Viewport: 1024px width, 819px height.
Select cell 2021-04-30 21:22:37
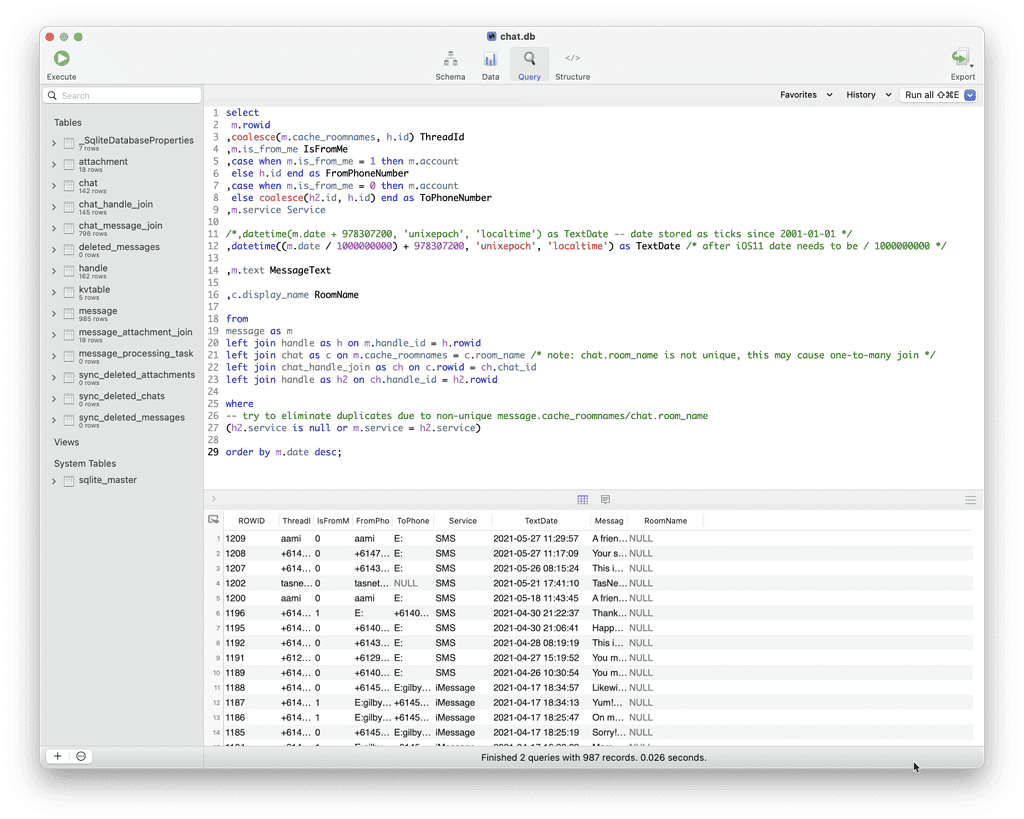(x=536, y=613)
